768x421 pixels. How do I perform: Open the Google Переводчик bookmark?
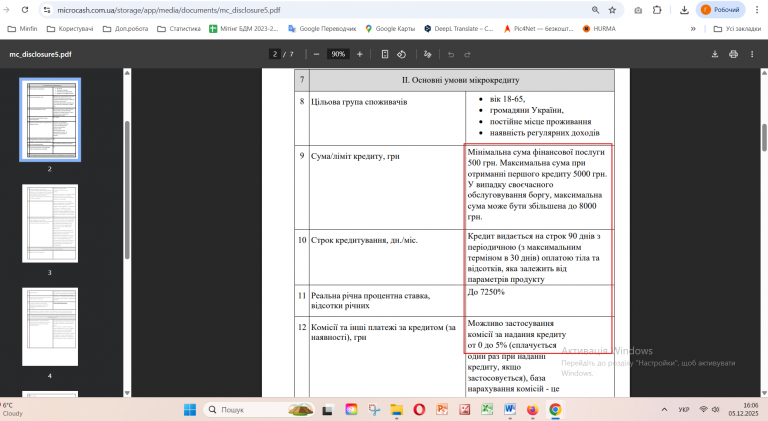[322, 29]
